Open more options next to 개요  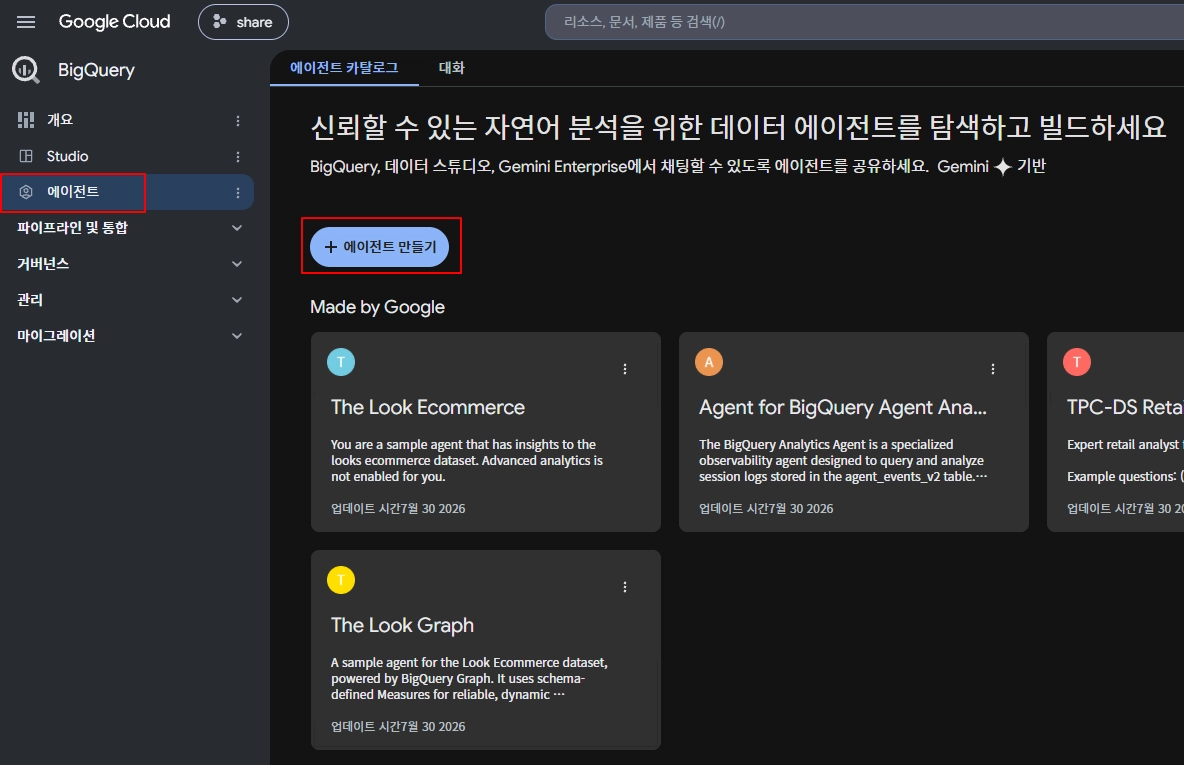pyautogui.click(x=238, y=121)
